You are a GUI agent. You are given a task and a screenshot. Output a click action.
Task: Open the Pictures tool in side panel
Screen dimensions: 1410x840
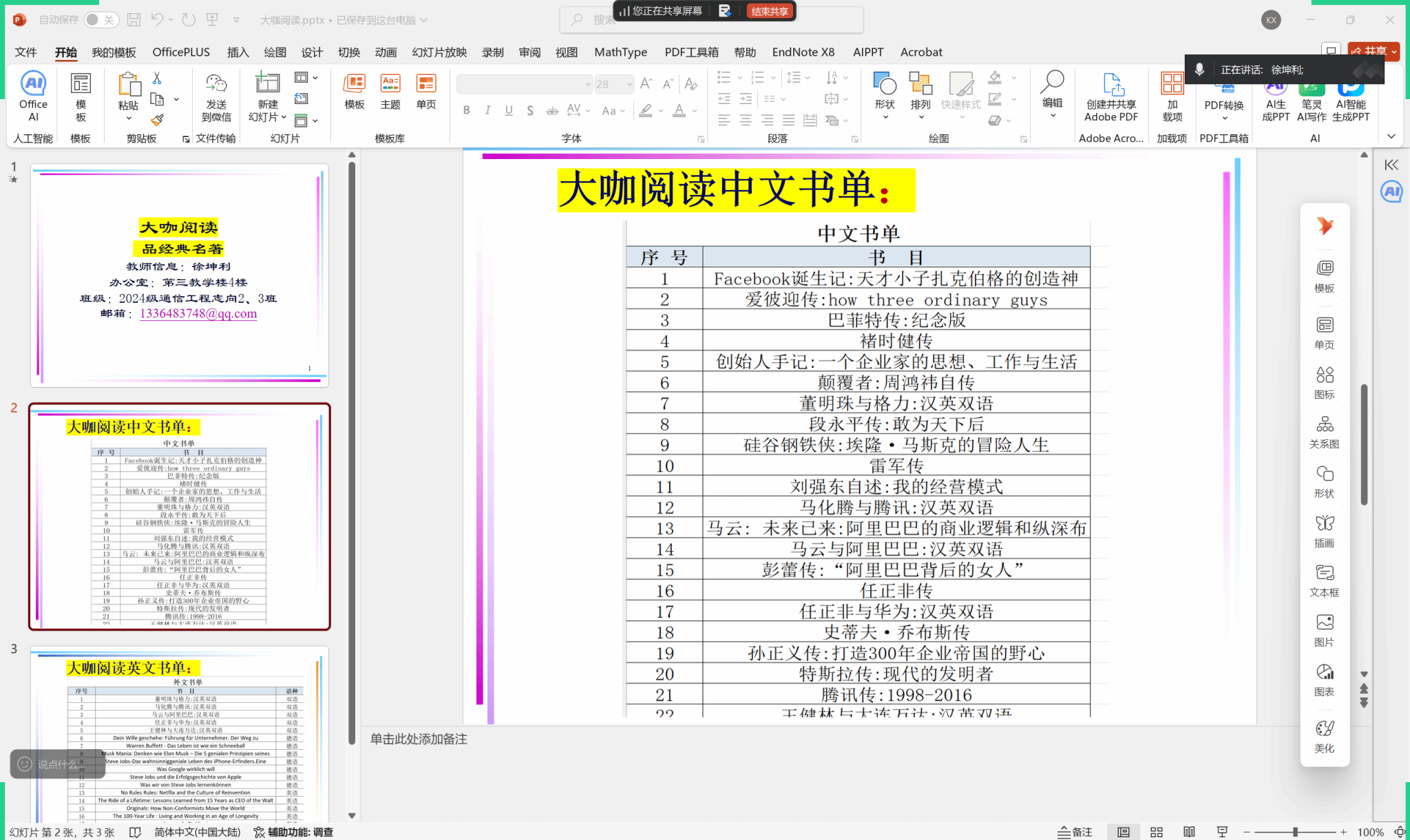point(1324,631)
